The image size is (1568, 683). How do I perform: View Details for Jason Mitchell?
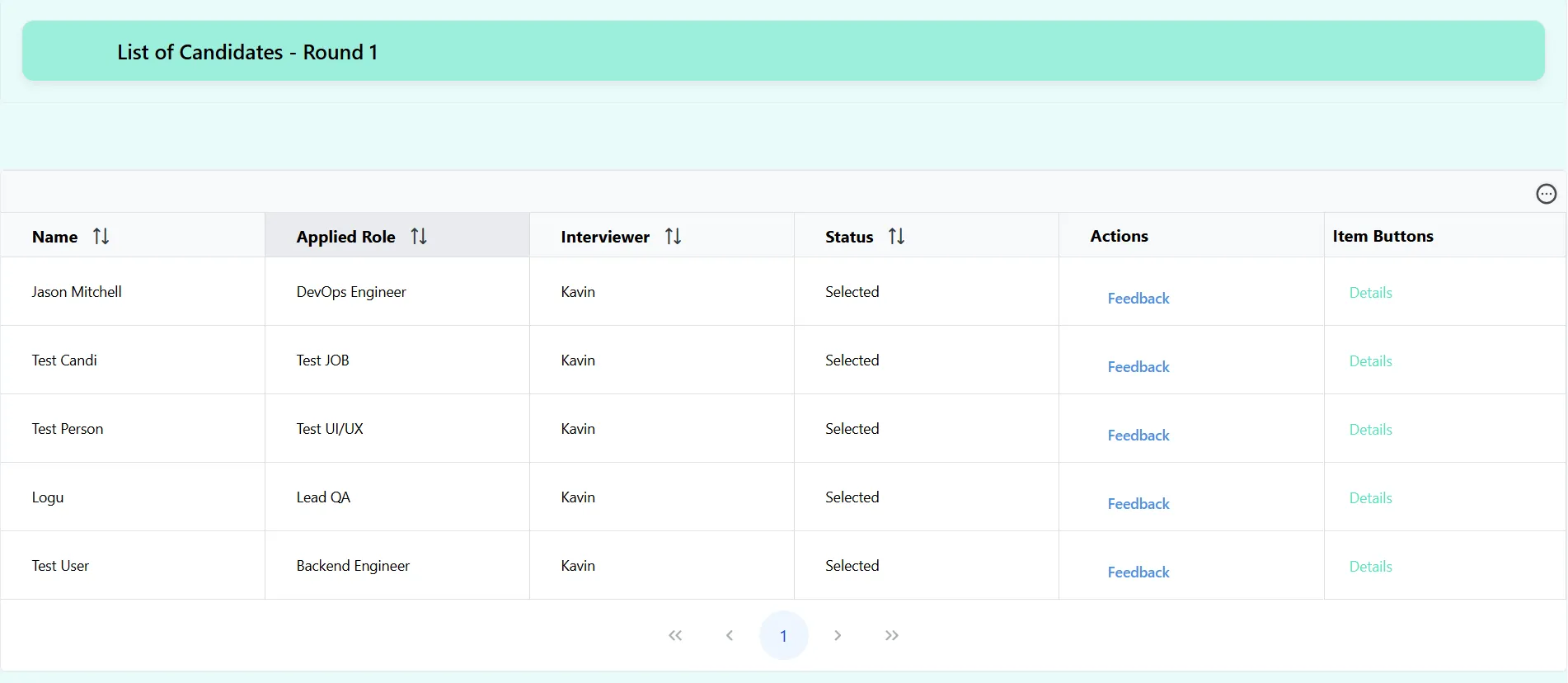point(1370,293)
